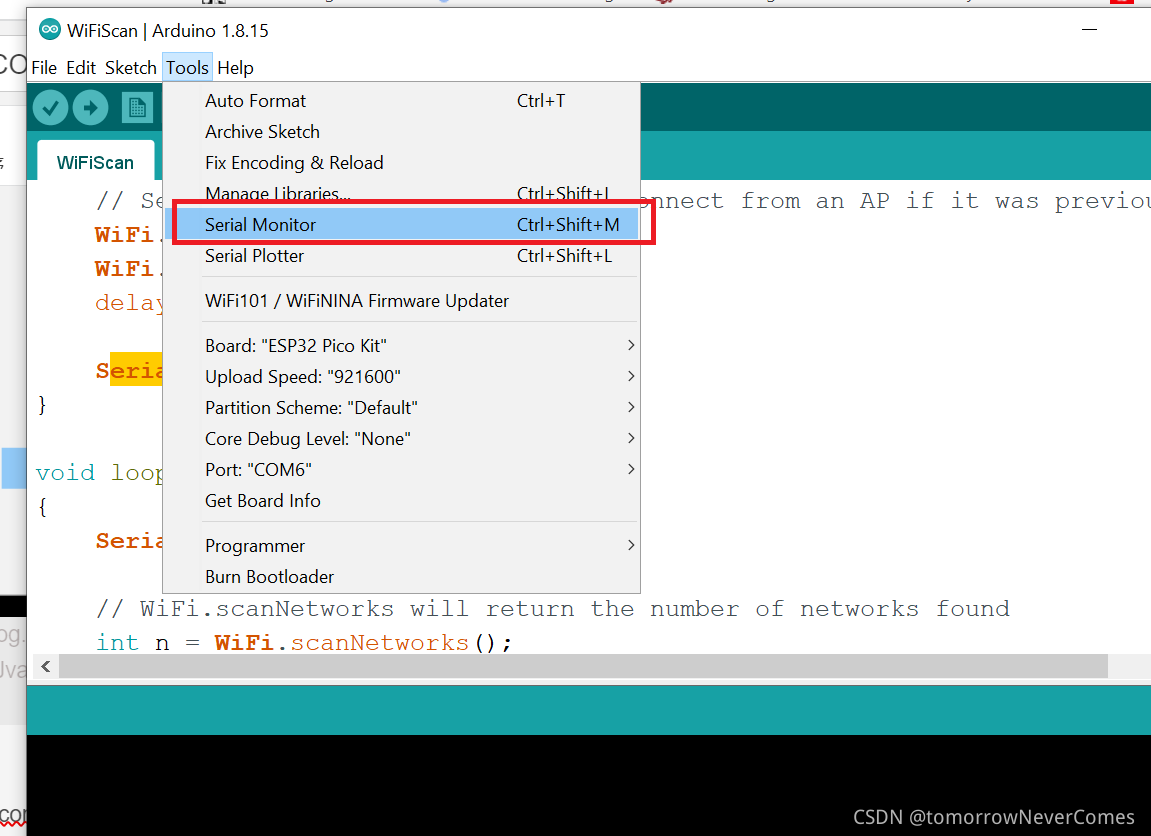Image resolution: width=1151 pixels, height=836 pixels.
Task: Click Get Board Info
Action: pyautogui.click(x=402, y=501)
